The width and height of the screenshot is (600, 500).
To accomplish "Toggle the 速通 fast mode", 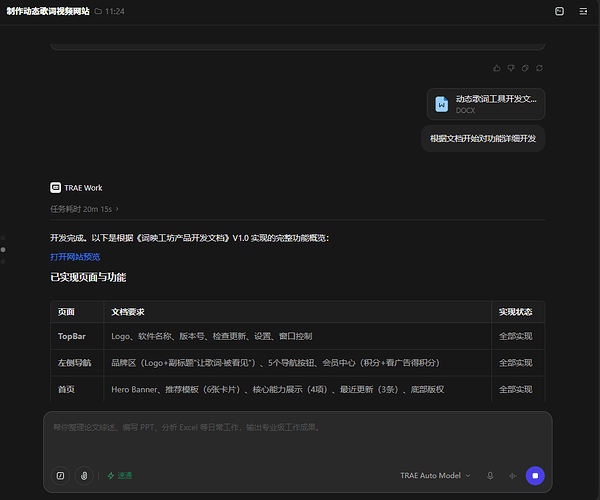I will (120, 476).
